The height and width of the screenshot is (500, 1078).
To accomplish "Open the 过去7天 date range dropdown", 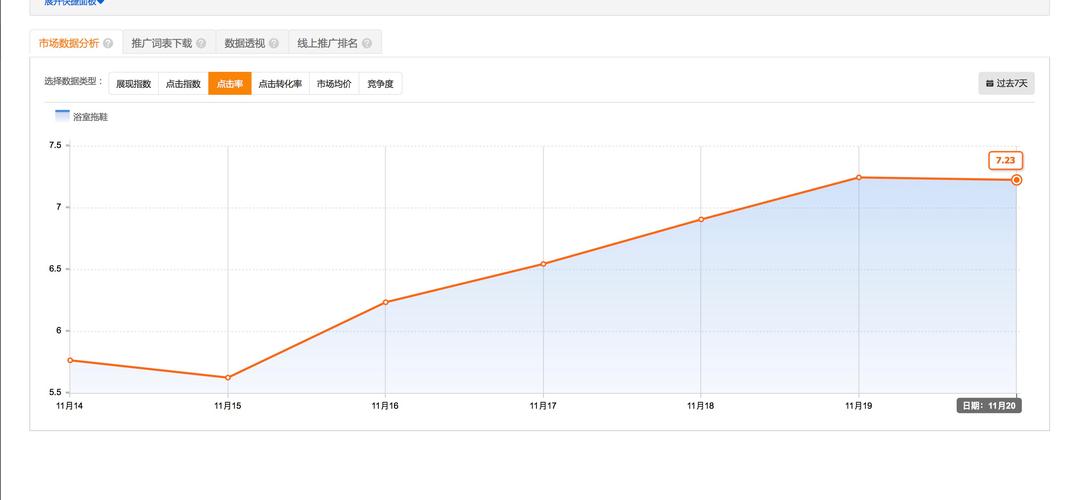I will pyautogui.click(x=1006, y=84).
